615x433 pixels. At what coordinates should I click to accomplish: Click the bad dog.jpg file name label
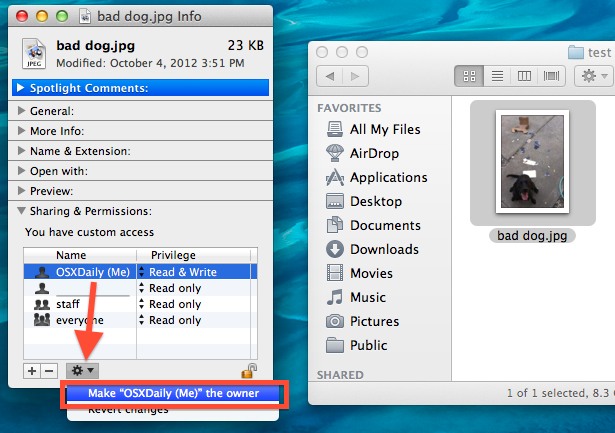point(532,236)
